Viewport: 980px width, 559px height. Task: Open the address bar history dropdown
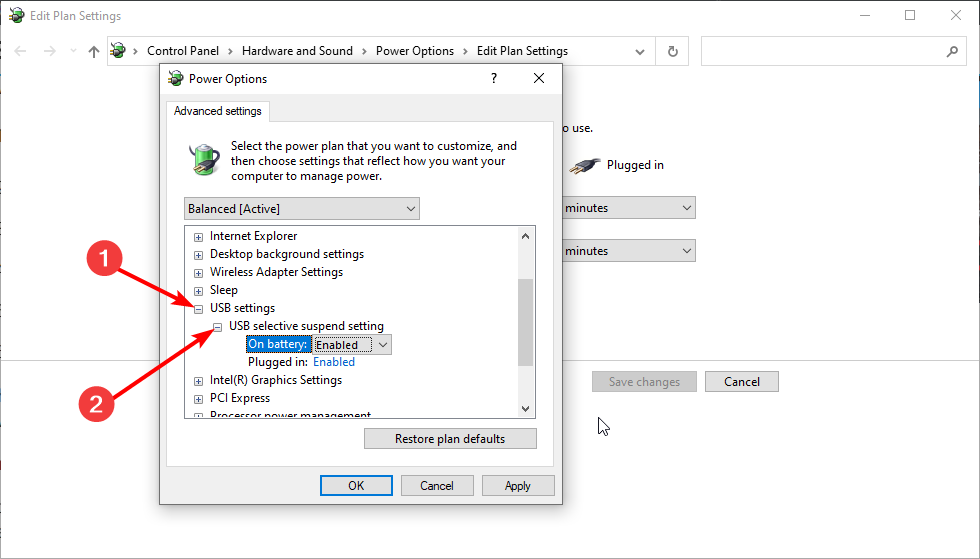coord(639,51)
